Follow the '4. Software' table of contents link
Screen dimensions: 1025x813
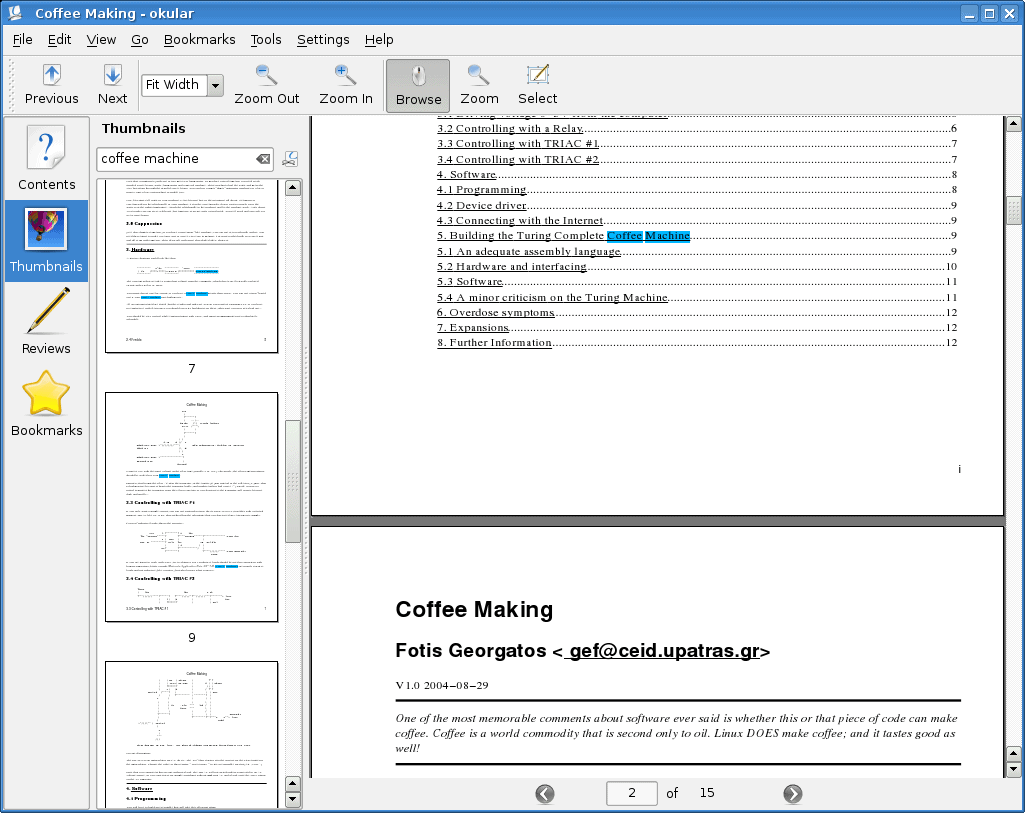click(x=466, y=174)
